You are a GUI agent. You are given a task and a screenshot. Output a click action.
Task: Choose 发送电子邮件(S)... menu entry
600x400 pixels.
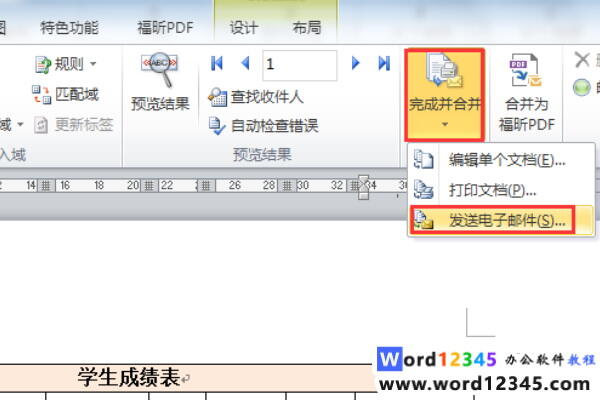501,220
